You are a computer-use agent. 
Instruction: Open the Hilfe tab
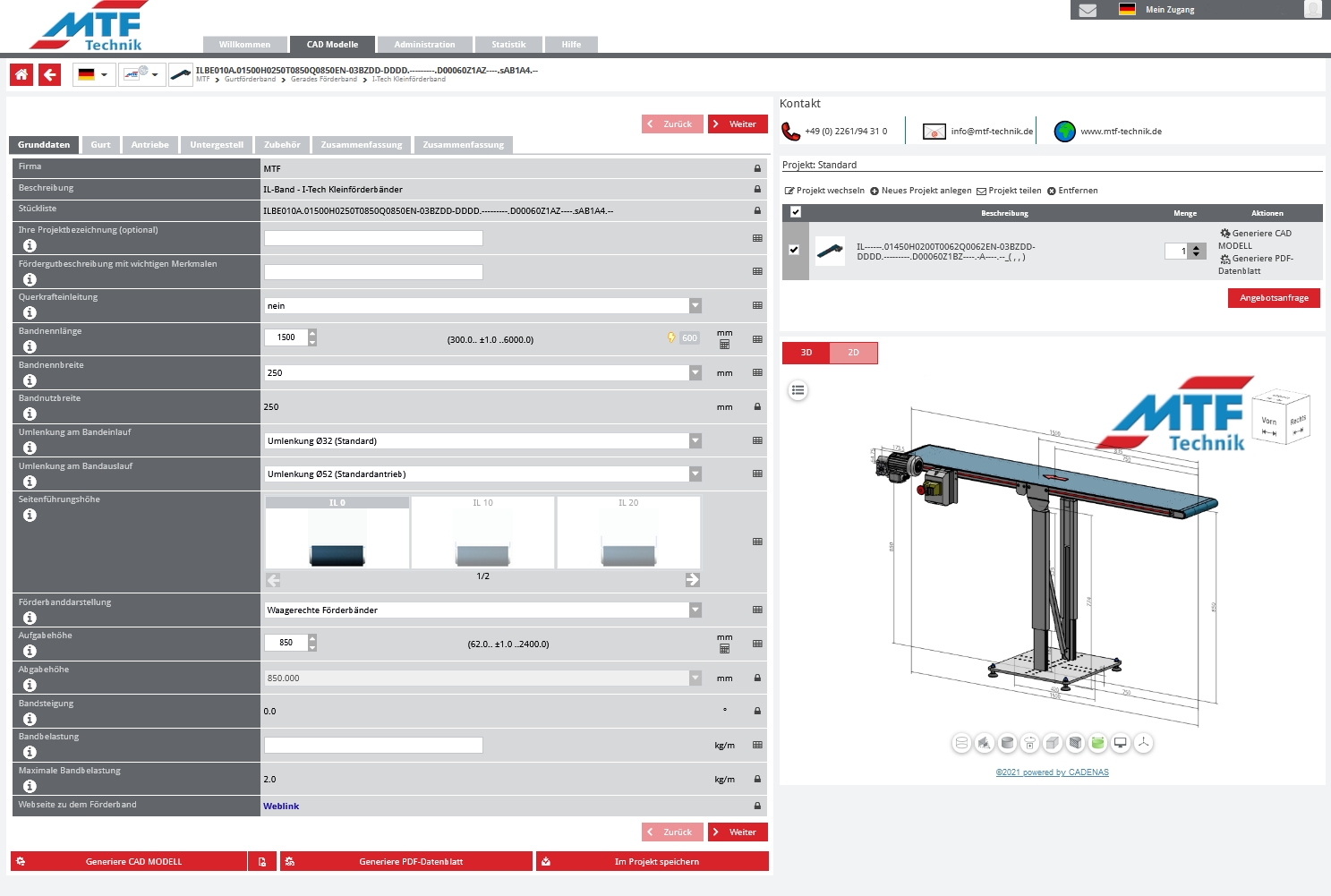[571, 45]
